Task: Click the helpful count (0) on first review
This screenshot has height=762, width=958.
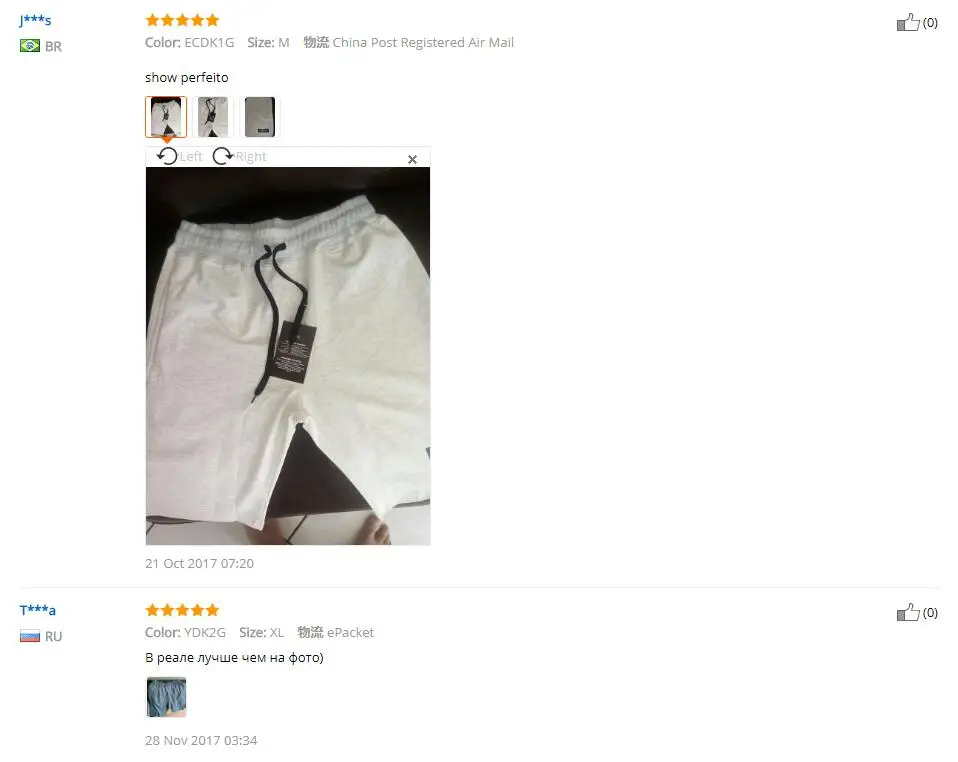Action: [930, 23]
